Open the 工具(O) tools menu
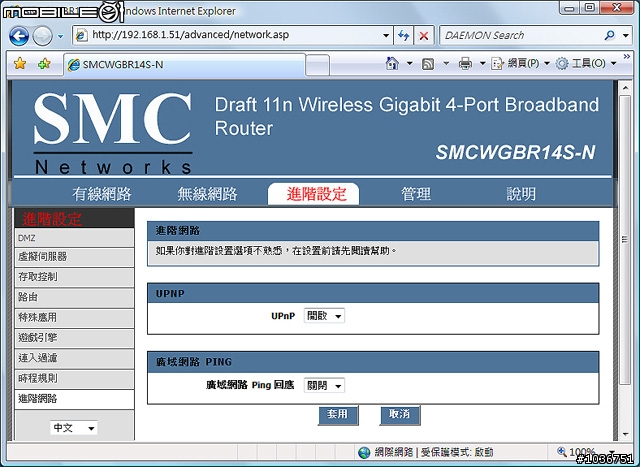The image size is (640, 467). pos(586,63)
